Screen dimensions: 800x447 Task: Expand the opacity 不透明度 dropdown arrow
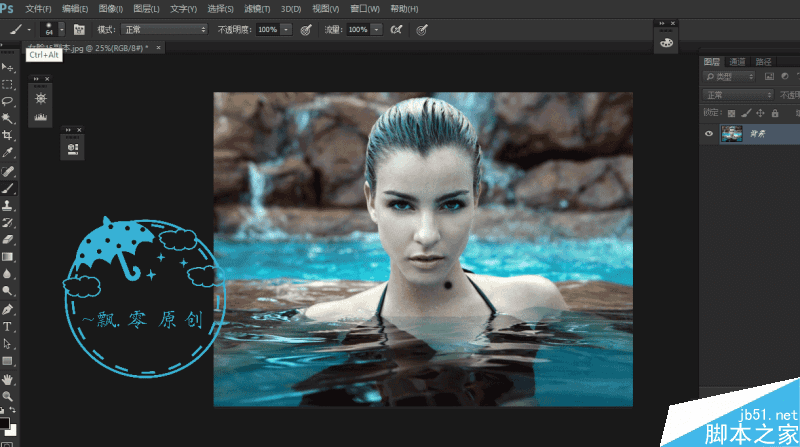(x=287, y=30)
